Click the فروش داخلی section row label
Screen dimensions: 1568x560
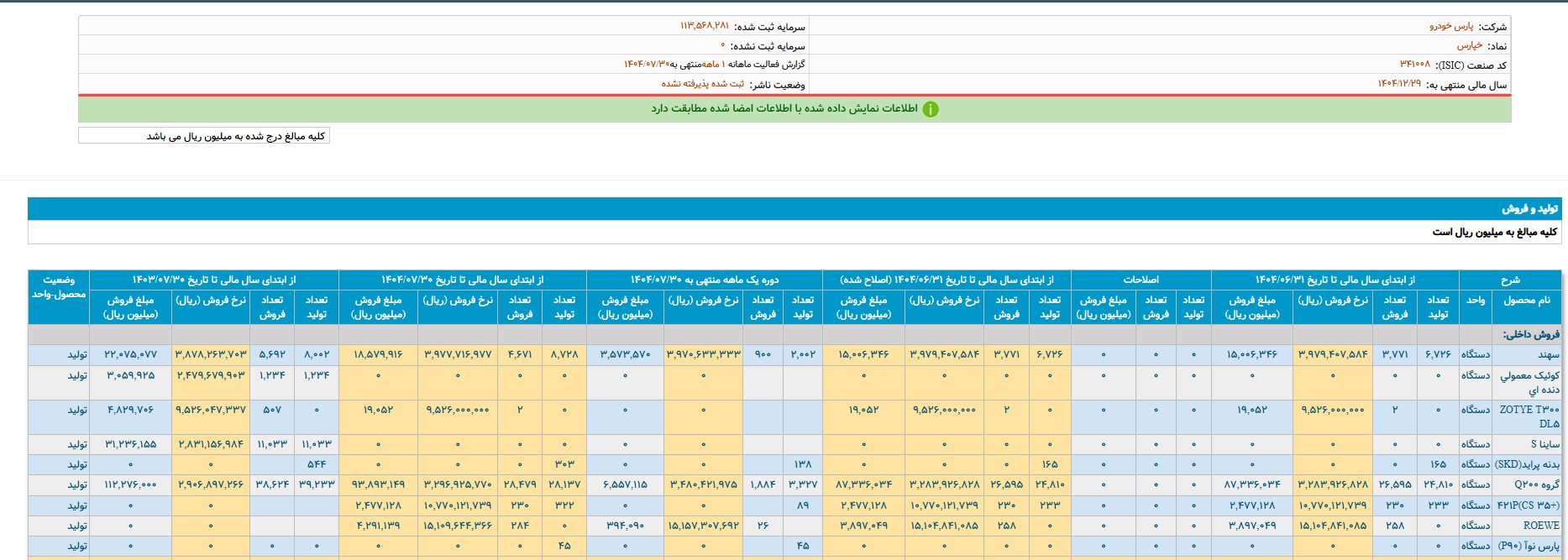[1531, 335]
